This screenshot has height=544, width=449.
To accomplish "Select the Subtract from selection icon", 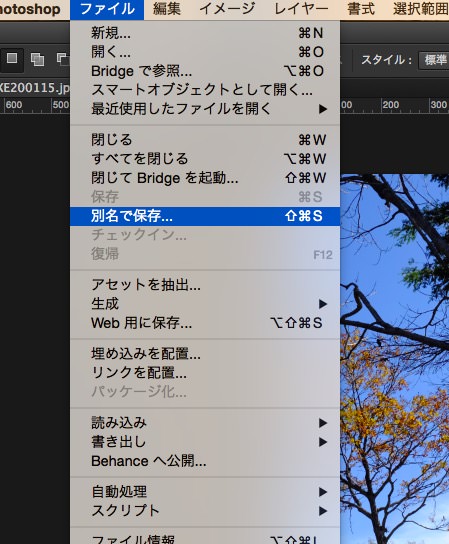I will [x=63, y=59].
